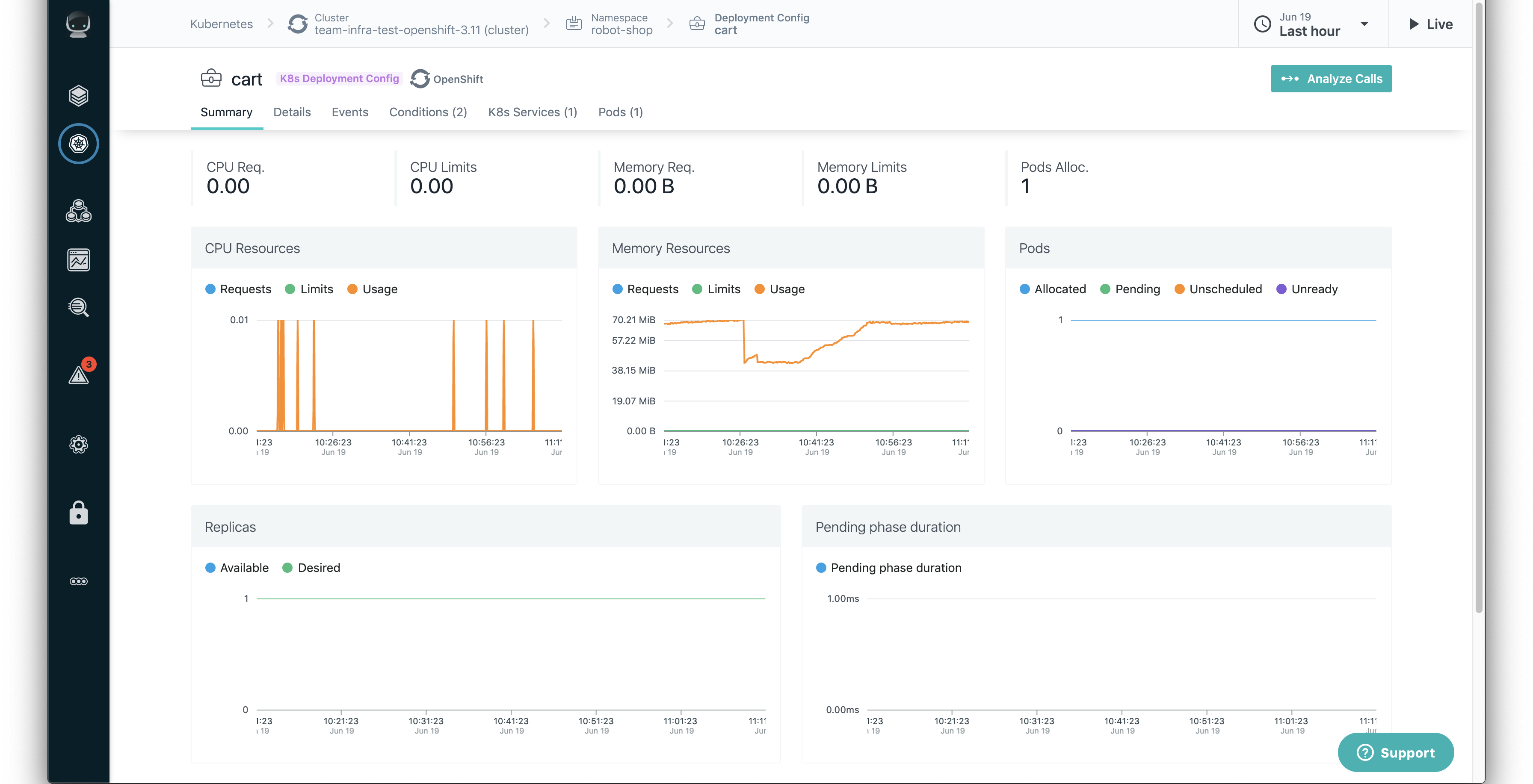Click the deployment config briefcase icon in breadcrumb

pos(697,24)
